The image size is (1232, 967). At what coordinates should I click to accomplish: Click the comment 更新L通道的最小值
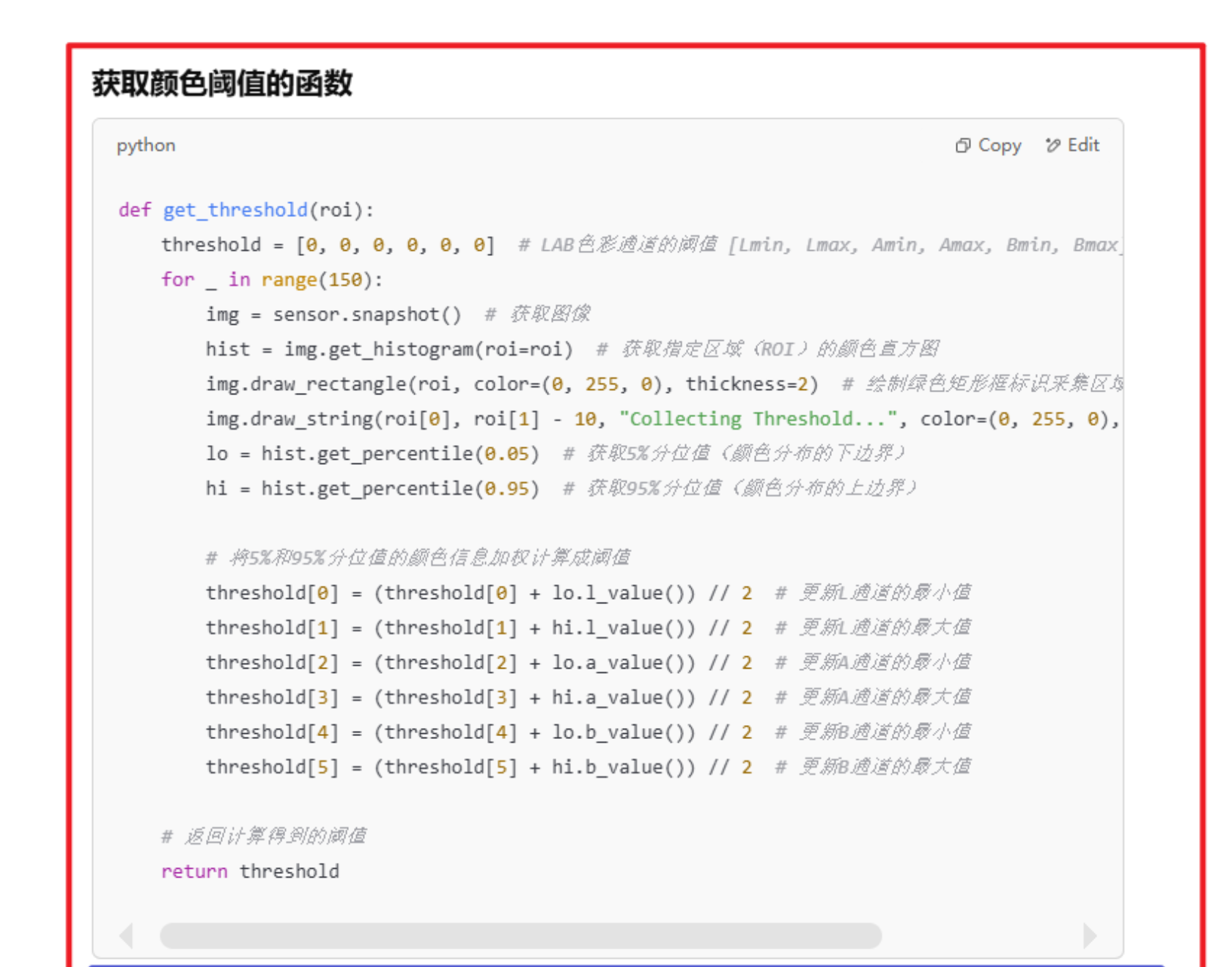pyautogui.click(x=873, y=593)
